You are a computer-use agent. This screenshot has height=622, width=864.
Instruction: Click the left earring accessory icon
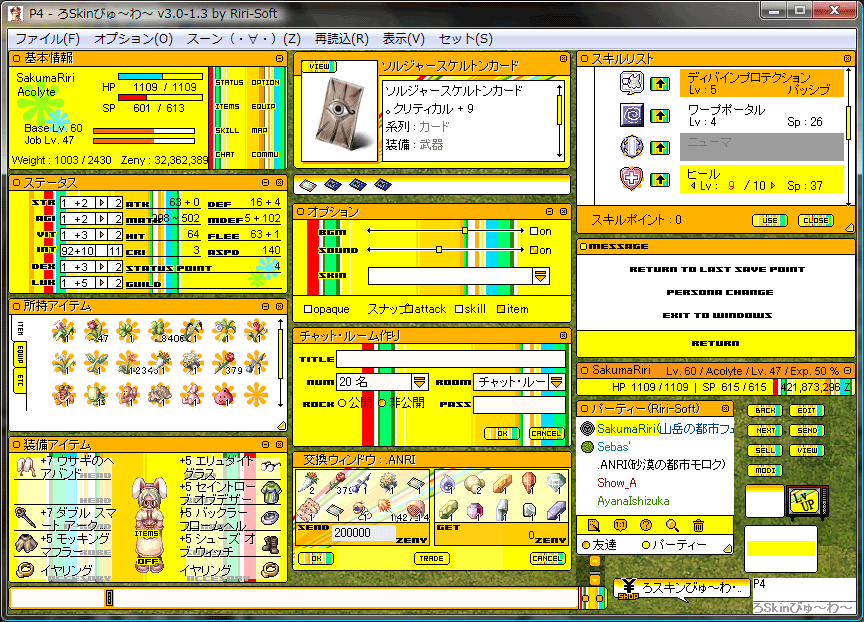(x=25, y=569)
